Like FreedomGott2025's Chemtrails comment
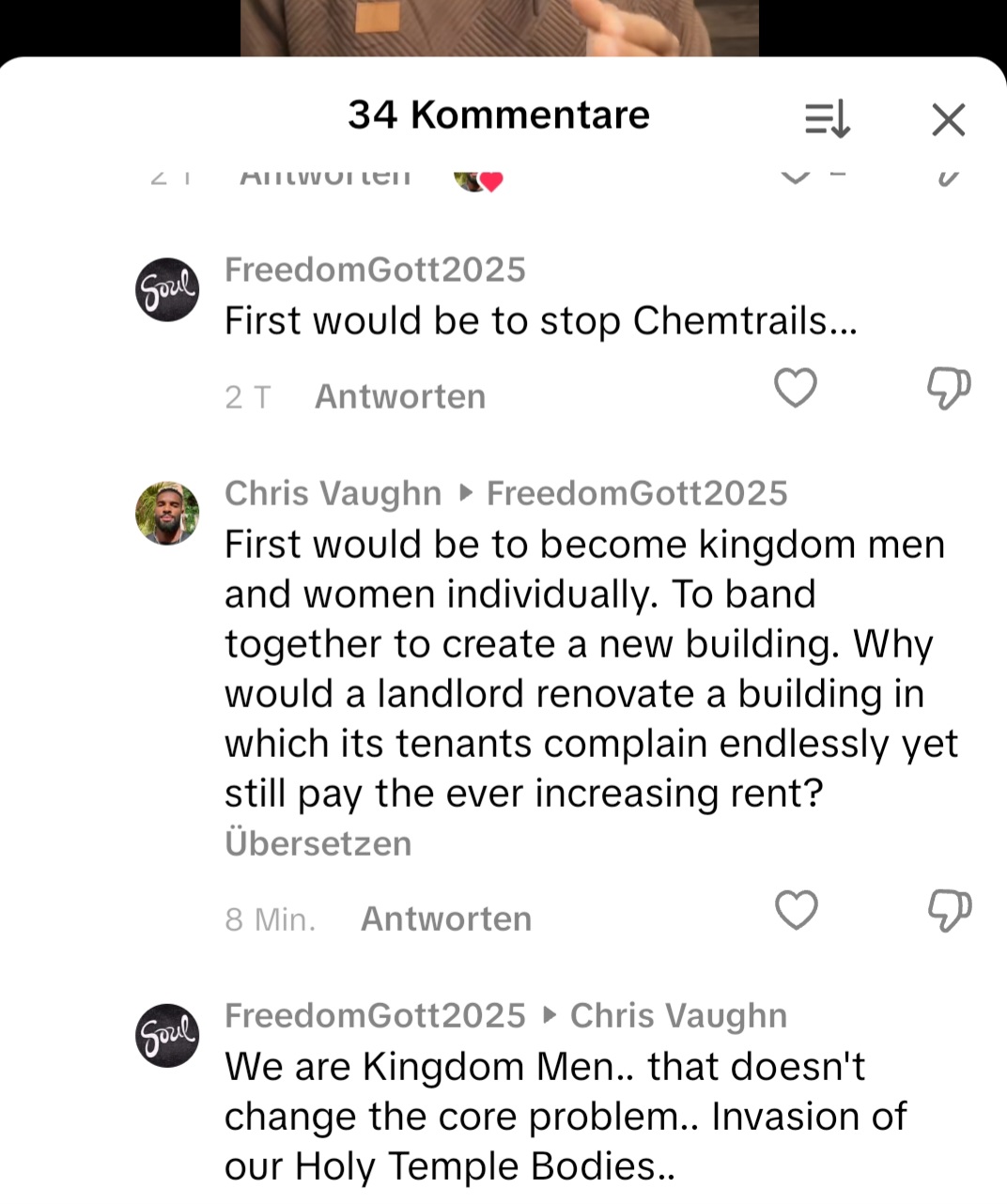The width and height of the screenshot is (1007, 1204). tap(796, 388)
